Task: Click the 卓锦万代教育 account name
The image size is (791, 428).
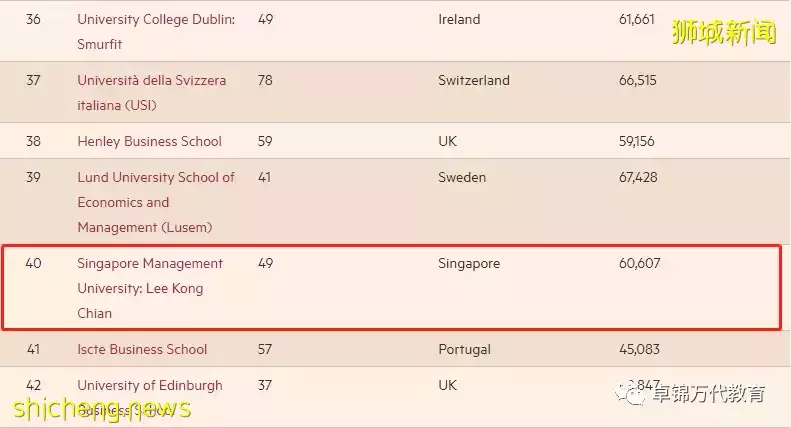Action: pyautogui.click(x=709, y=393)
